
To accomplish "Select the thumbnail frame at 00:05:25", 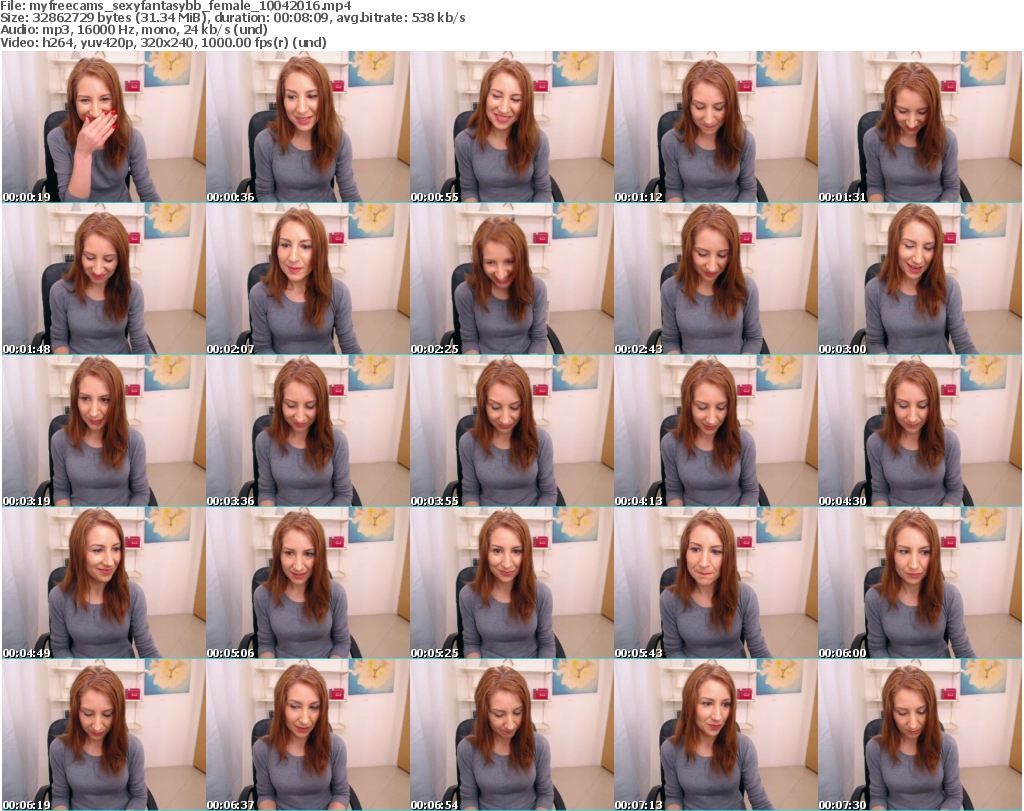I will (x=511, y=583).
